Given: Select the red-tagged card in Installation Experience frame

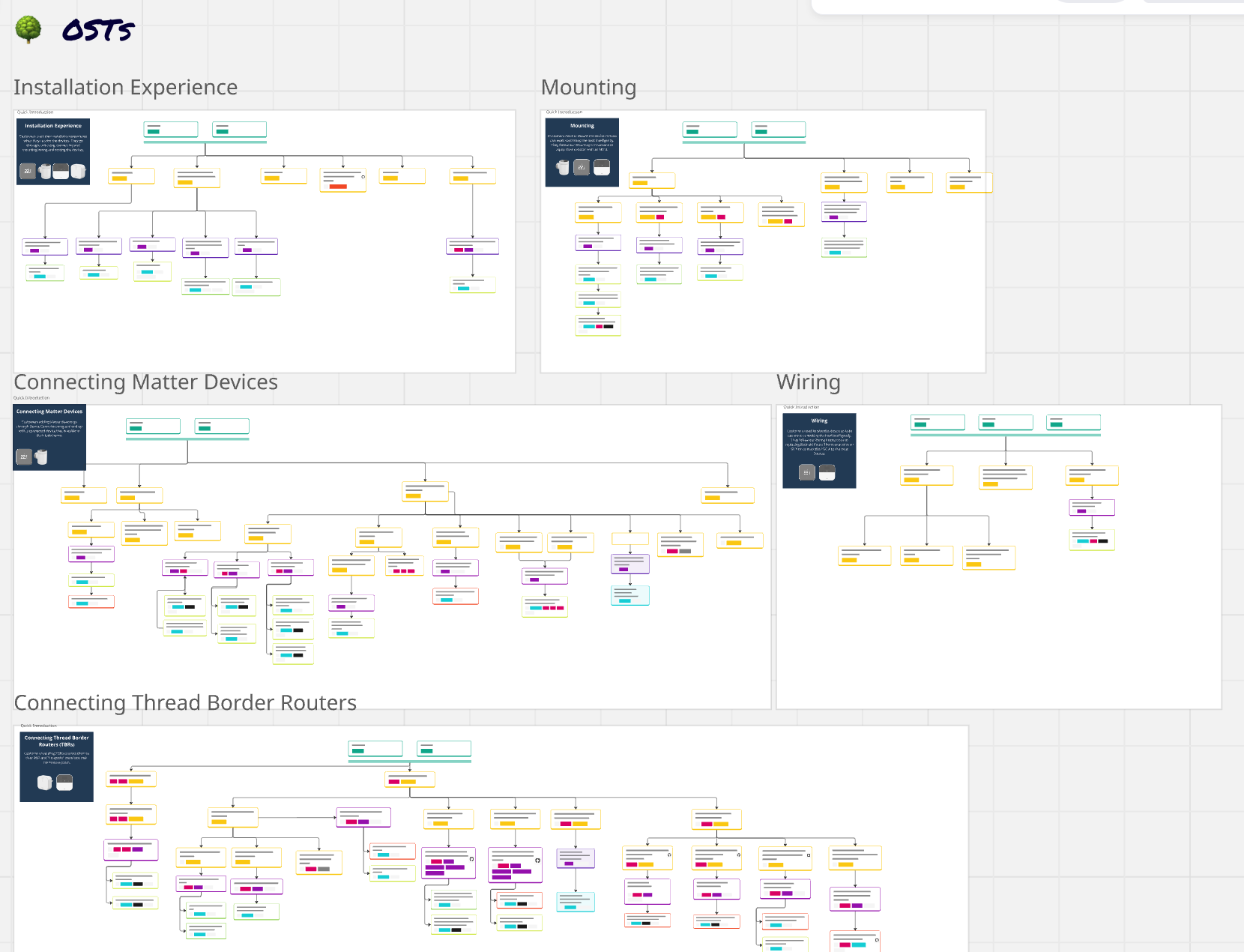Looking at the screenshot, I should coord(343,181).
